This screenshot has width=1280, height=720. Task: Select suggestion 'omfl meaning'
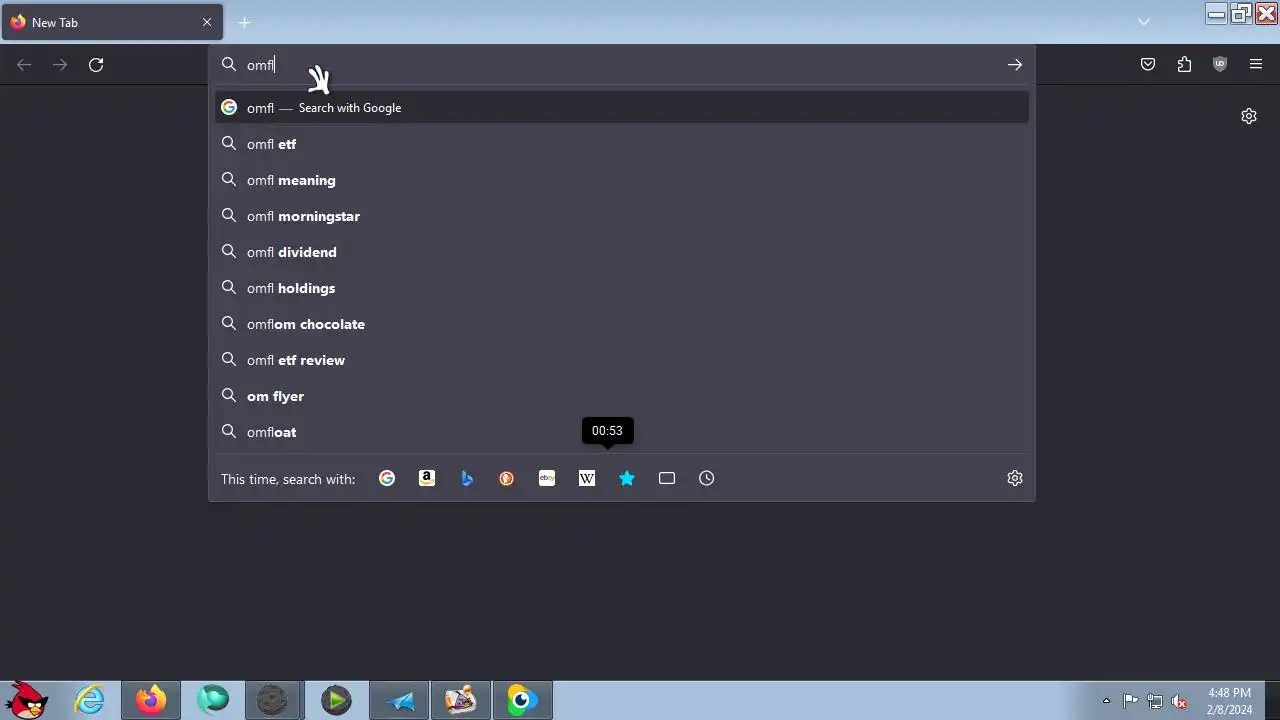[x=622, y=180]
